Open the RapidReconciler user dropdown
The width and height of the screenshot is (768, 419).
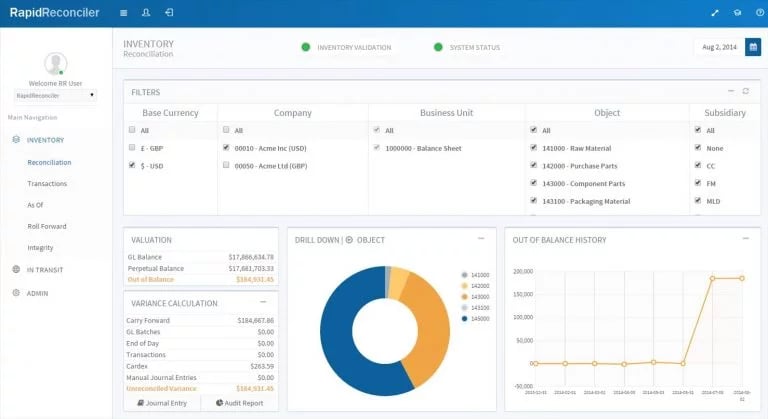click(56, 95)
